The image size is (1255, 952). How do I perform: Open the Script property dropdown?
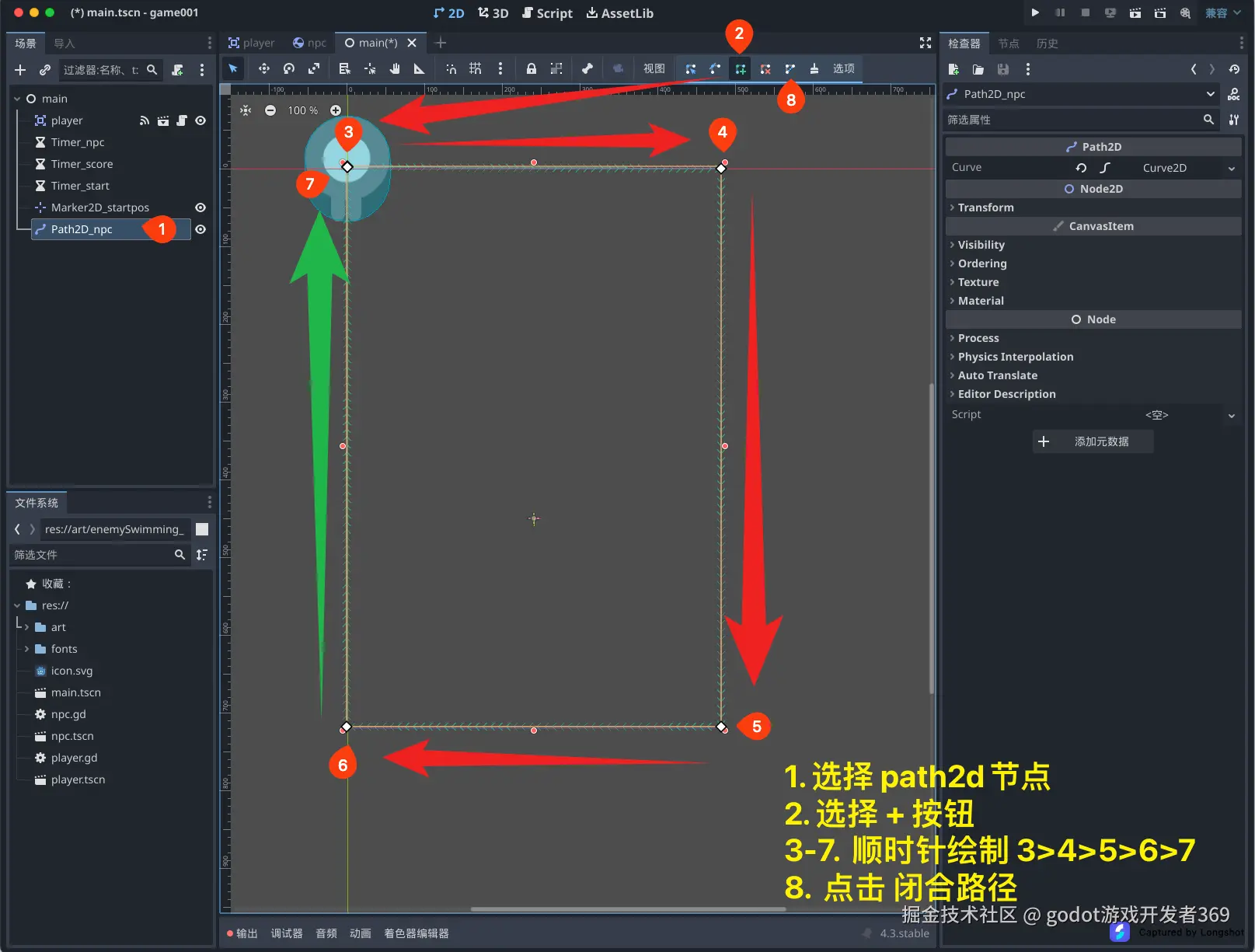pyautogui.click(x=1231, y=415)
